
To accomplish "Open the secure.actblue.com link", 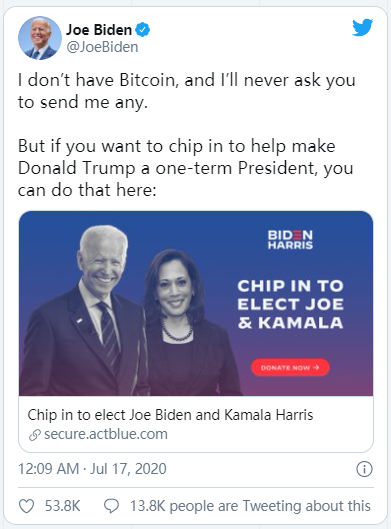I will [106, 434].
